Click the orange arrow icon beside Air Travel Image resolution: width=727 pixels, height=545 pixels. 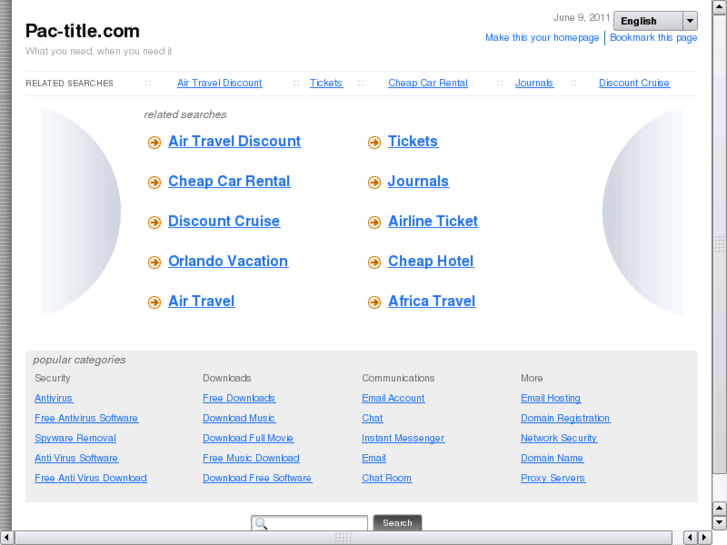(x=154, y=302)
